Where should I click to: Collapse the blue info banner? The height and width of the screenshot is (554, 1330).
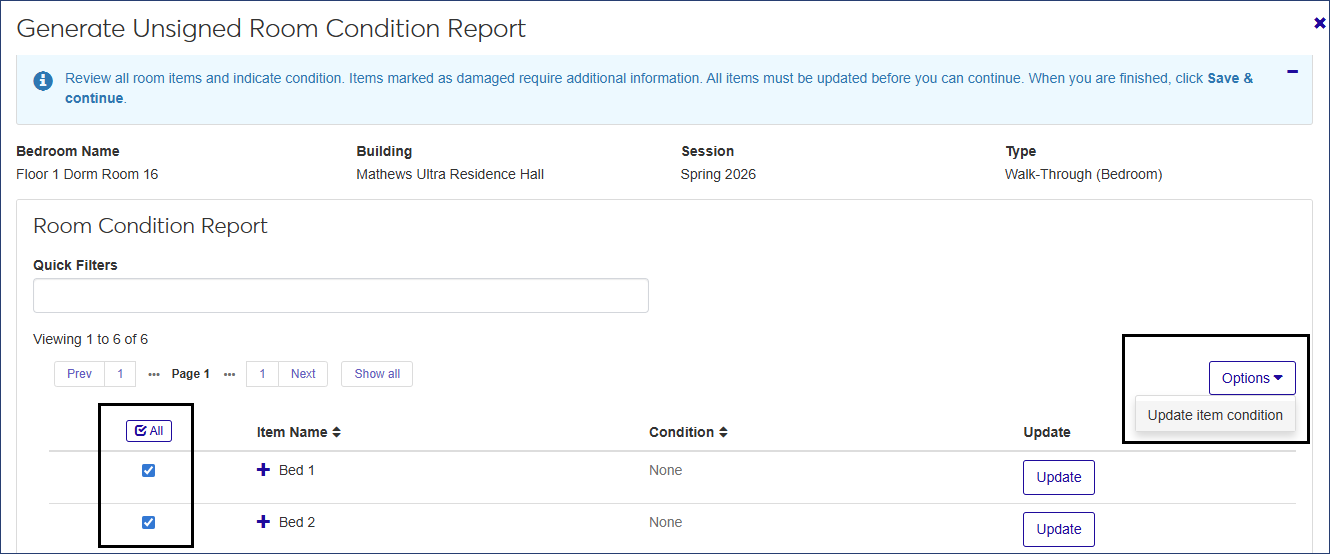click(x=1292, y=72)
